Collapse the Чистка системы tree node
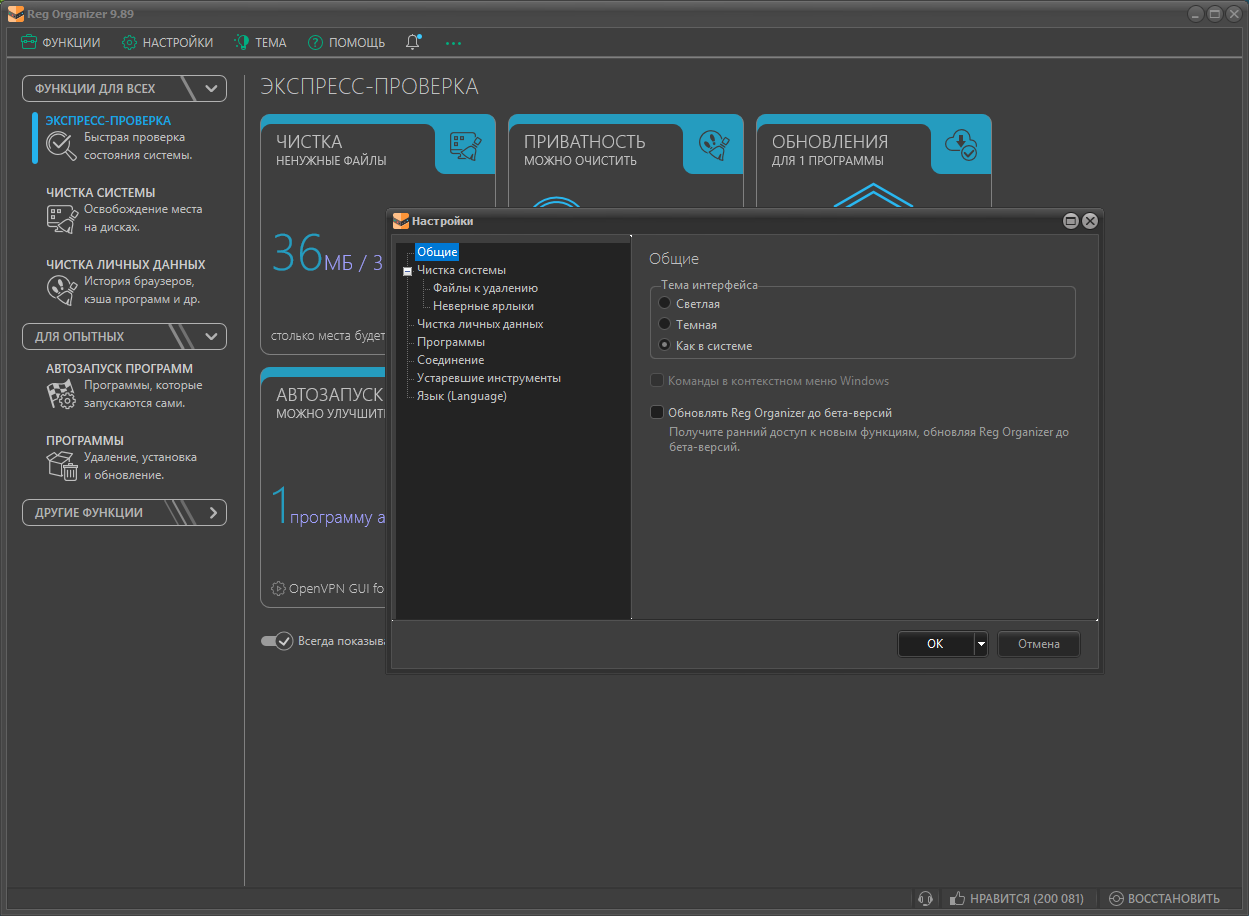The width and height of the screenshot is (1249, 916). click(x=407, y=271)
